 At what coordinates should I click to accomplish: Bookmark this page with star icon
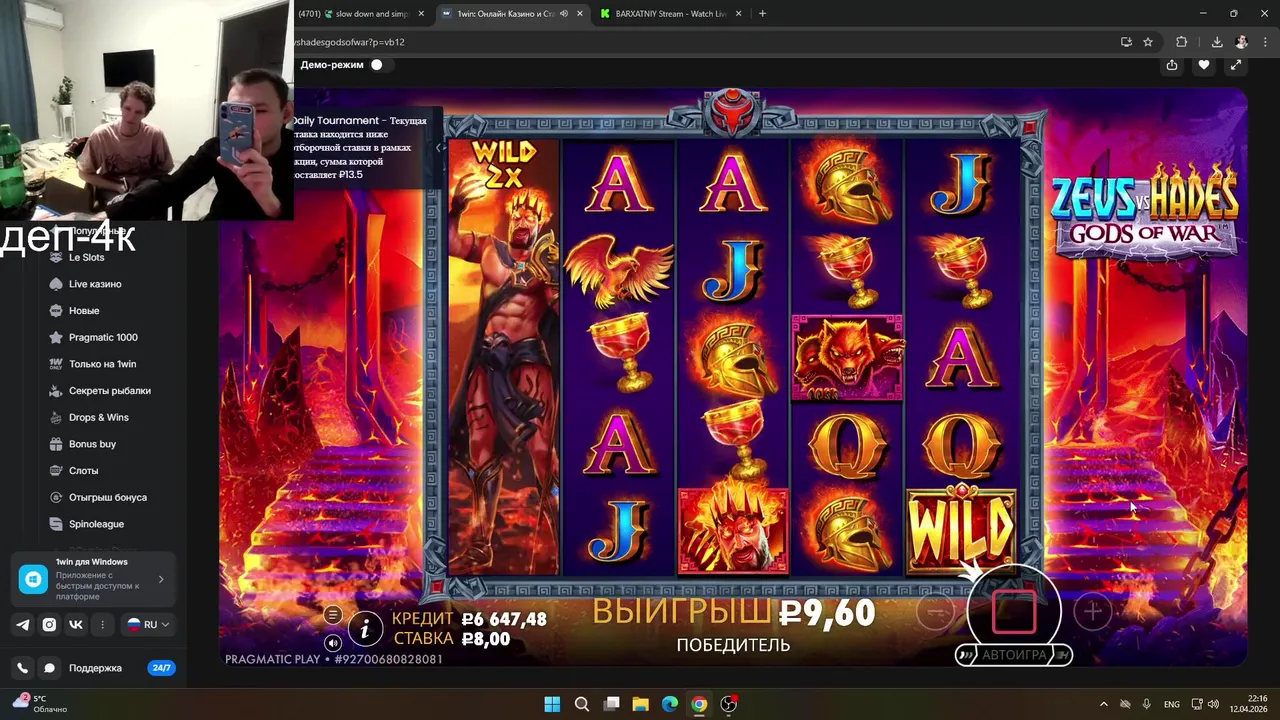[x=1148, y=42]
